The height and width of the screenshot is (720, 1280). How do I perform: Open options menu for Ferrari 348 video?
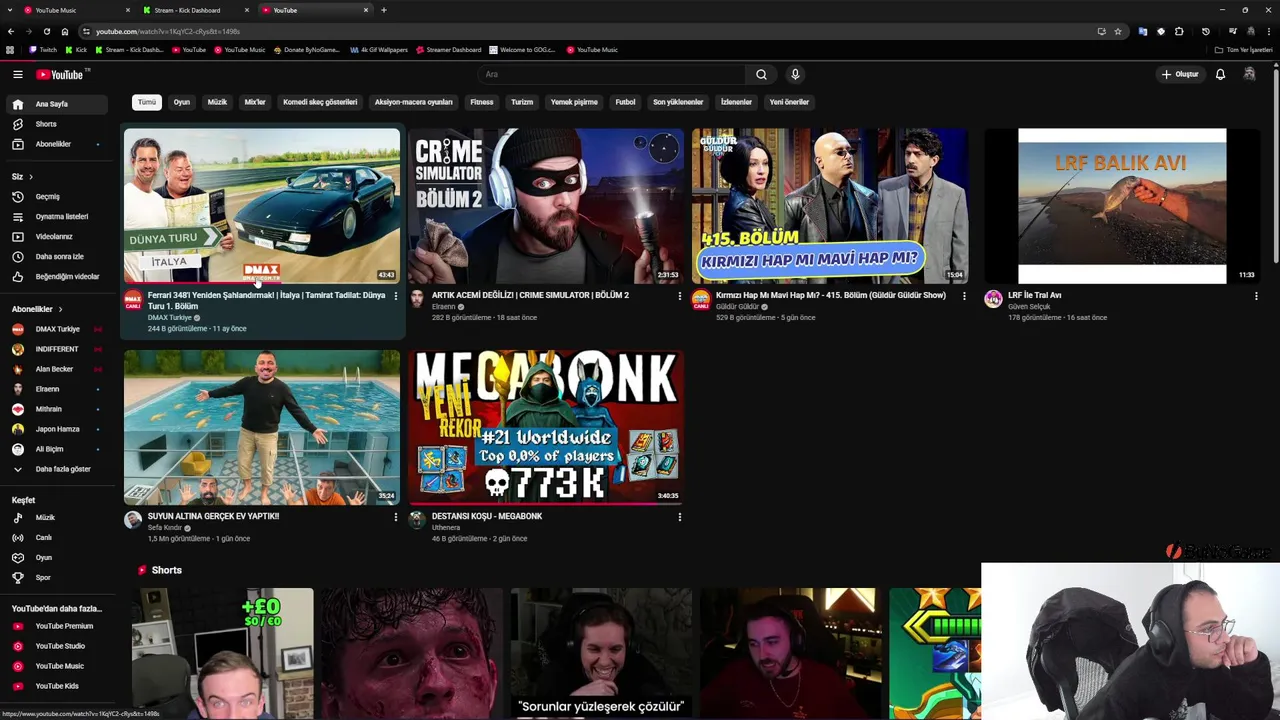395,296
